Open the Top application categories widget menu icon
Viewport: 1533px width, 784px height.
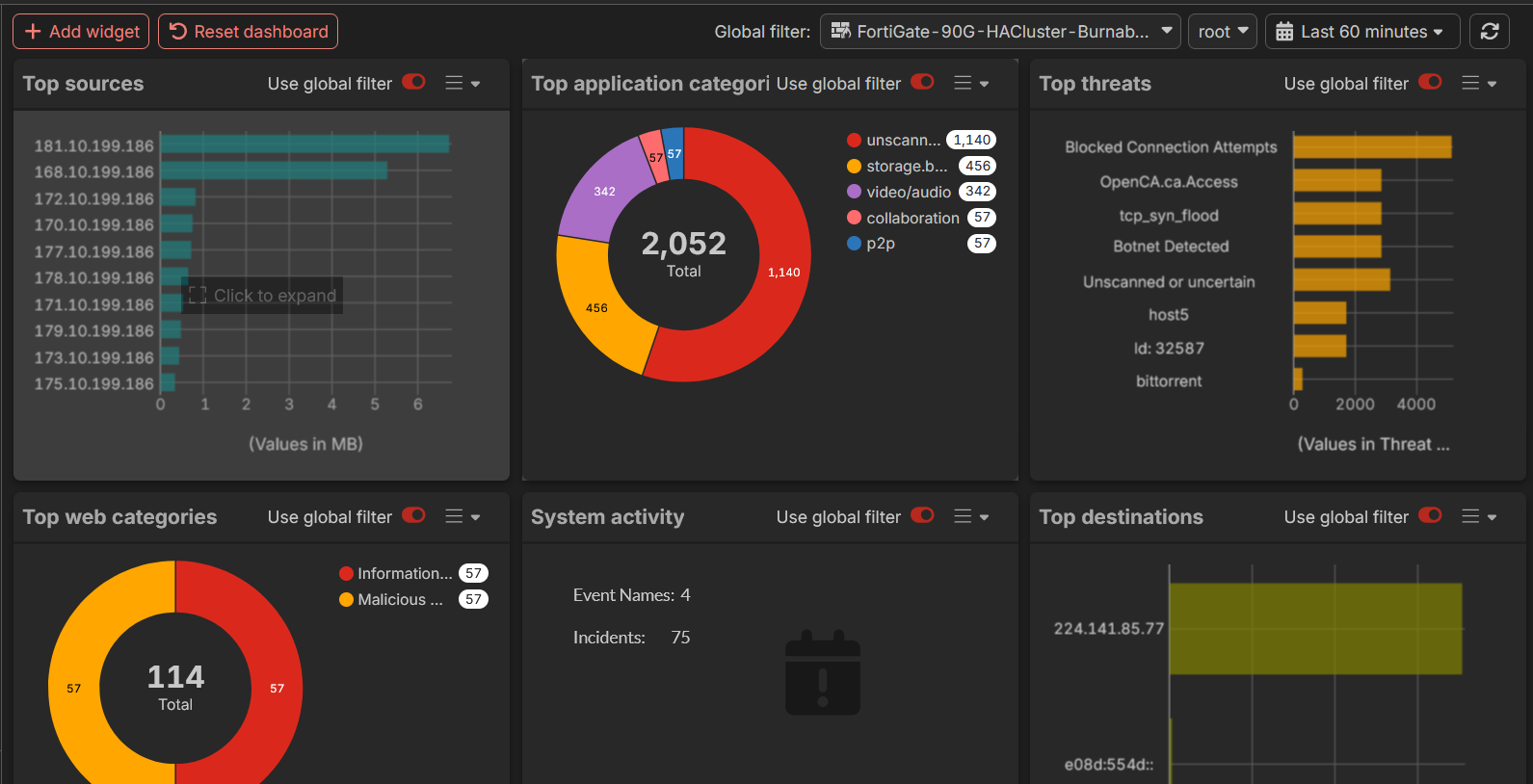pos(971,84)
